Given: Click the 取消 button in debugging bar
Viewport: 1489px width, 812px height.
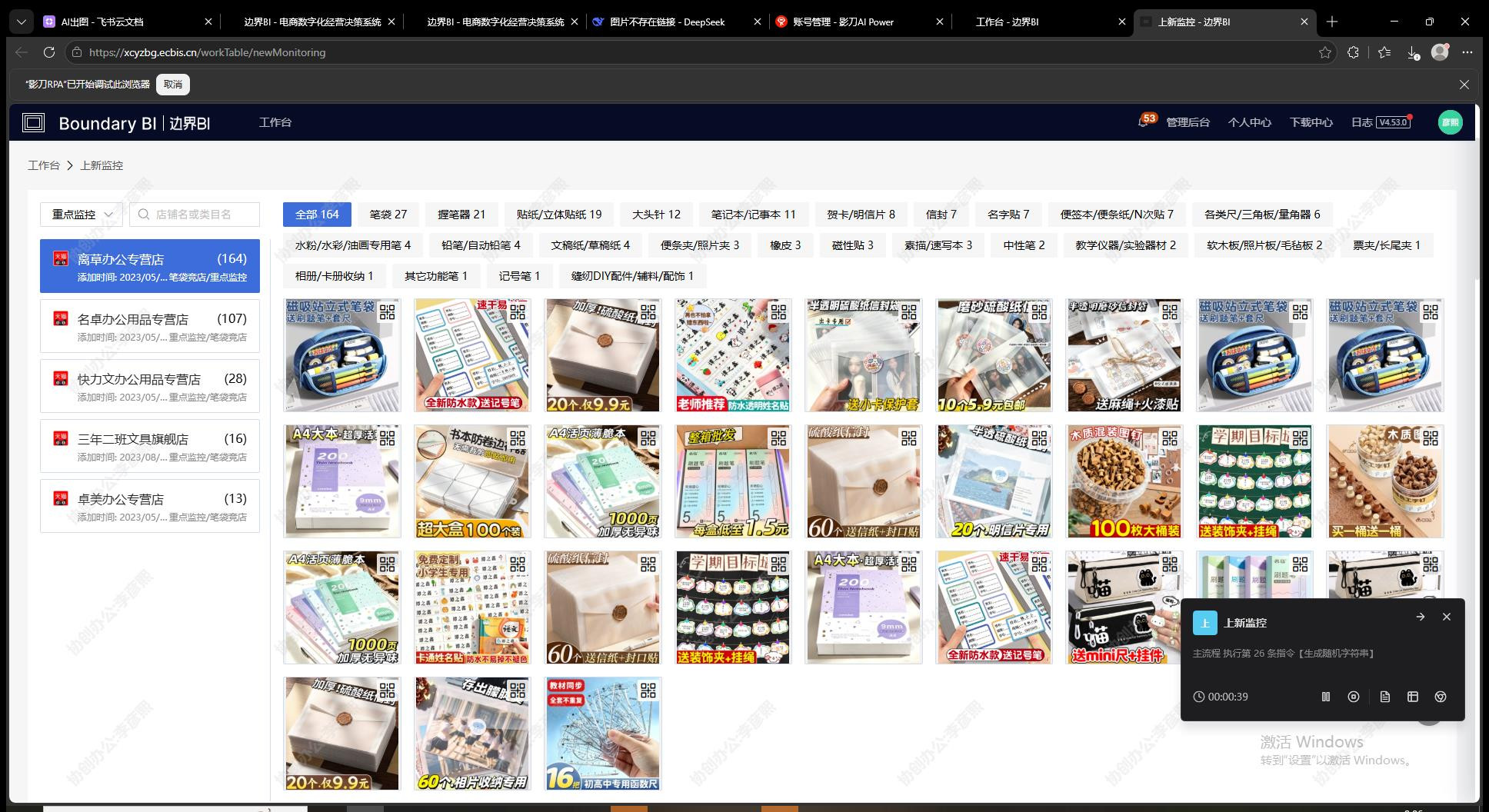Looking at the screenshot, I should pyautogui.click(x=173, y=85).
